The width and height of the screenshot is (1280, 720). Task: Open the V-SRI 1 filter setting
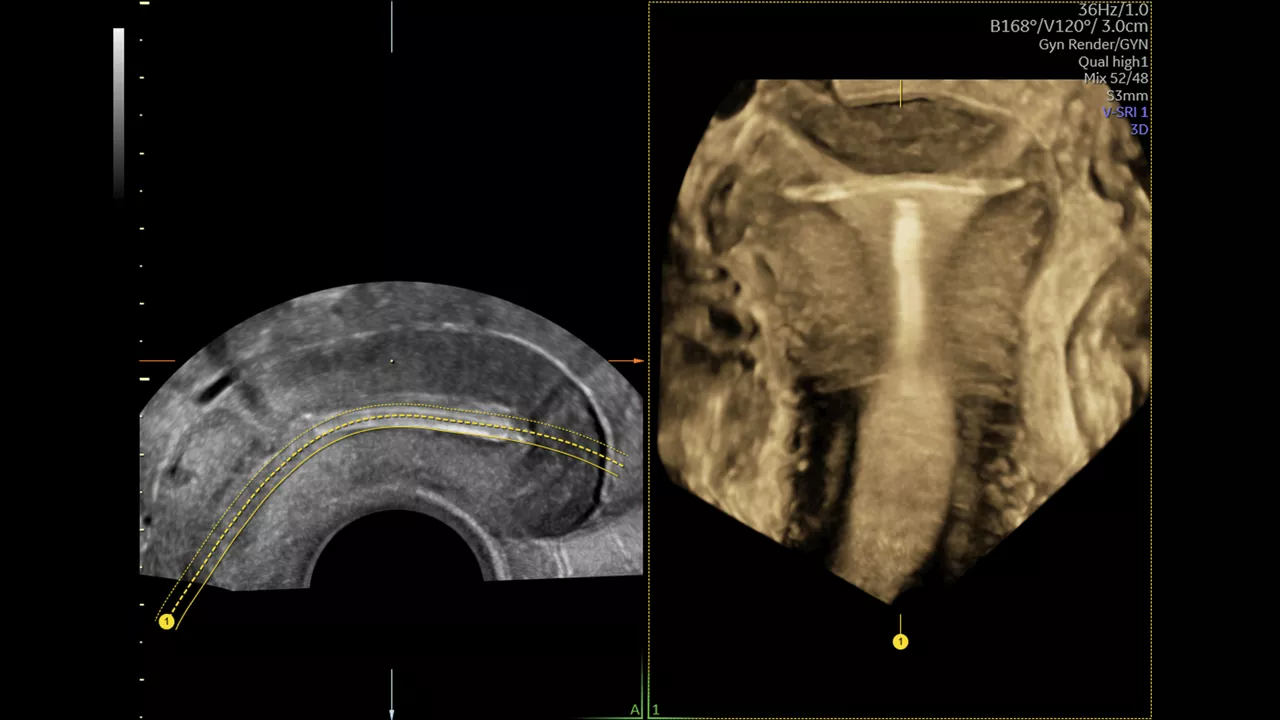tap(1125, 113)
